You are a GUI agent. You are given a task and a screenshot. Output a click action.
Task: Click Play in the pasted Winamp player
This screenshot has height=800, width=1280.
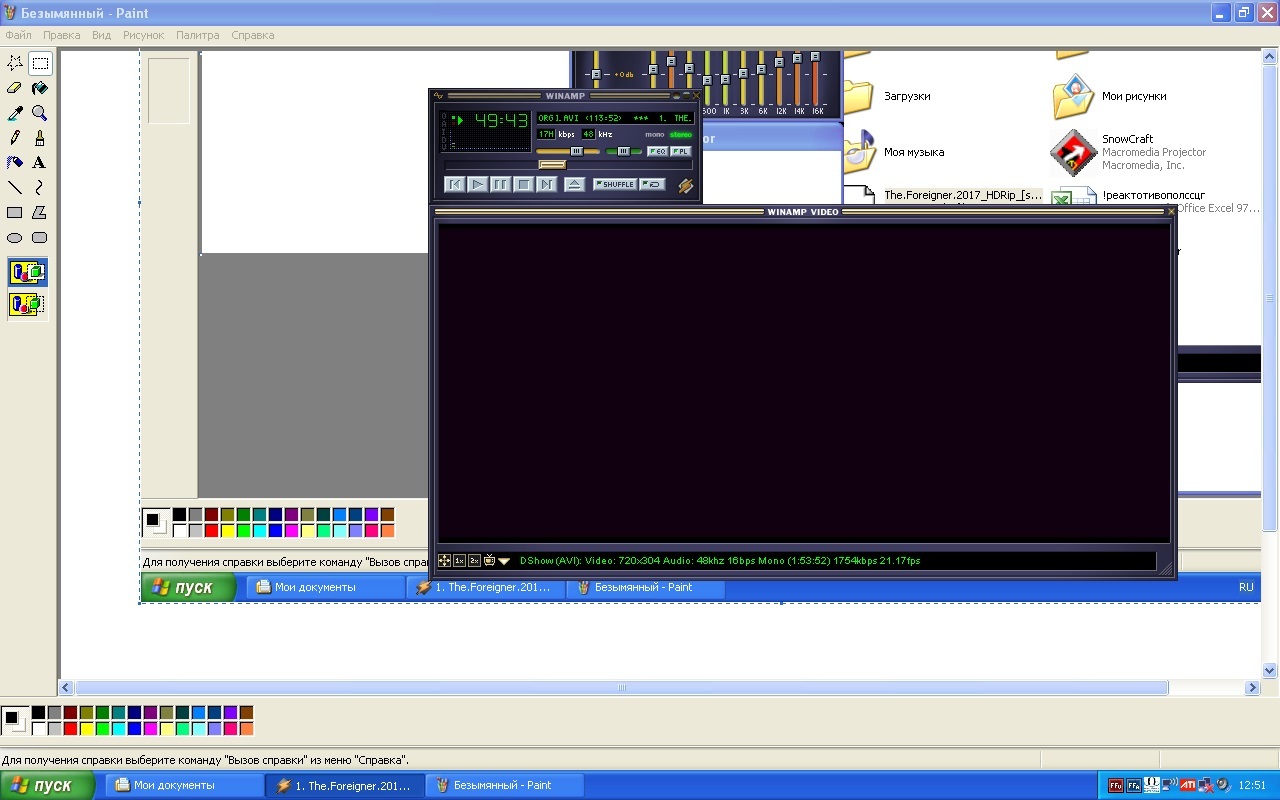click(478, 184)
